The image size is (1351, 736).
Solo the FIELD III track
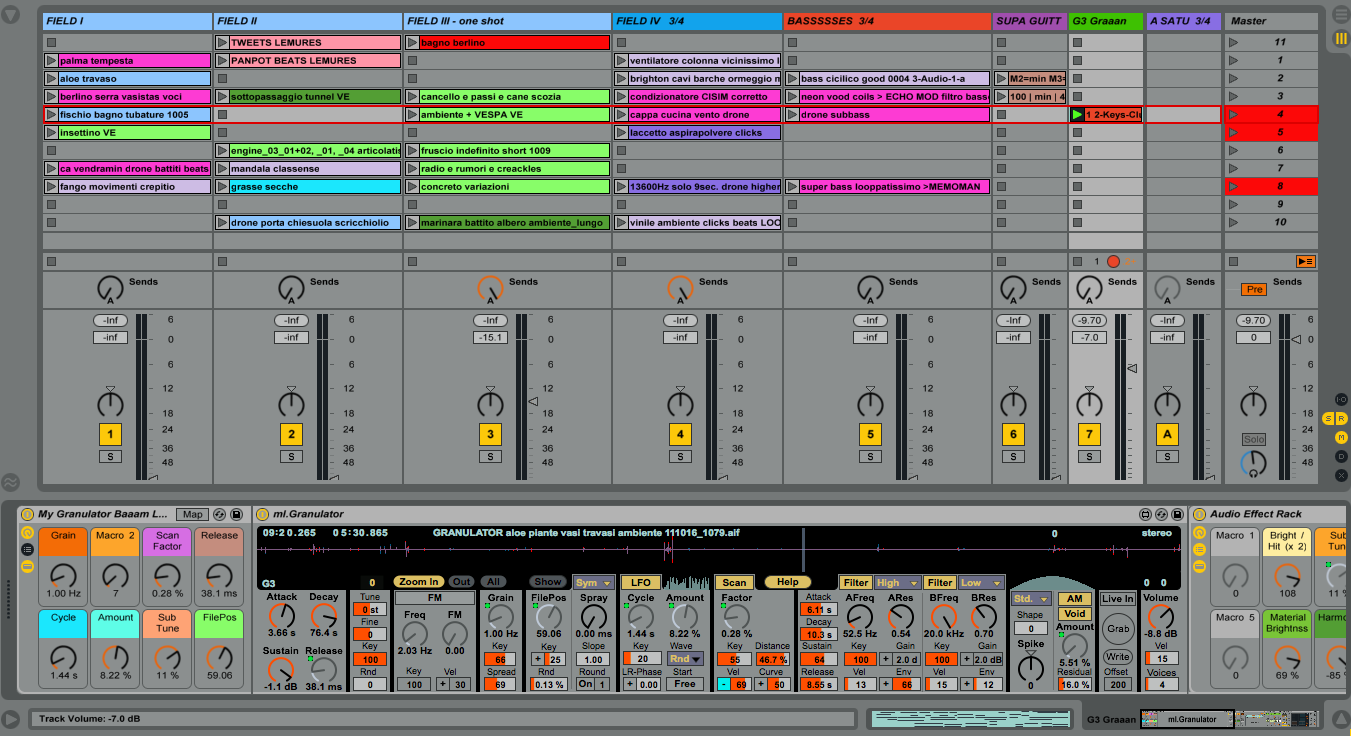click(x=490, y=457)
